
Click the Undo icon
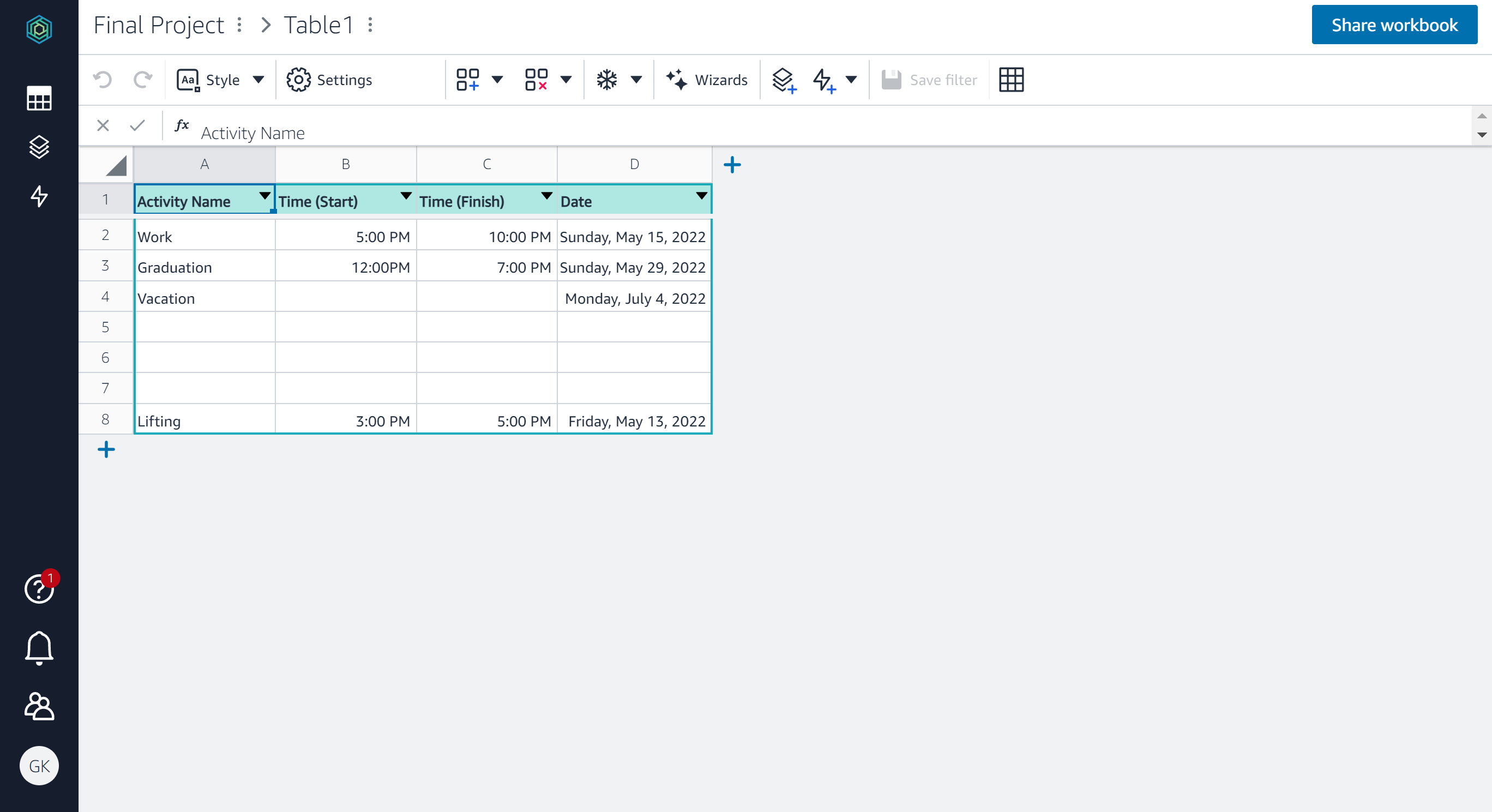point(102,80)
